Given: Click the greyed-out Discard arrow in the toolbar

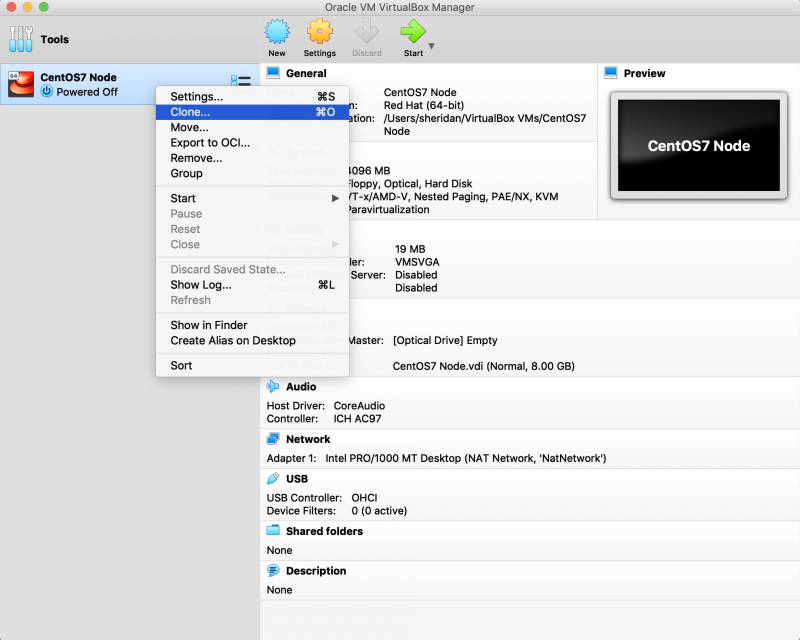Looking at the screenshot, I should click(x=367, y=32).
